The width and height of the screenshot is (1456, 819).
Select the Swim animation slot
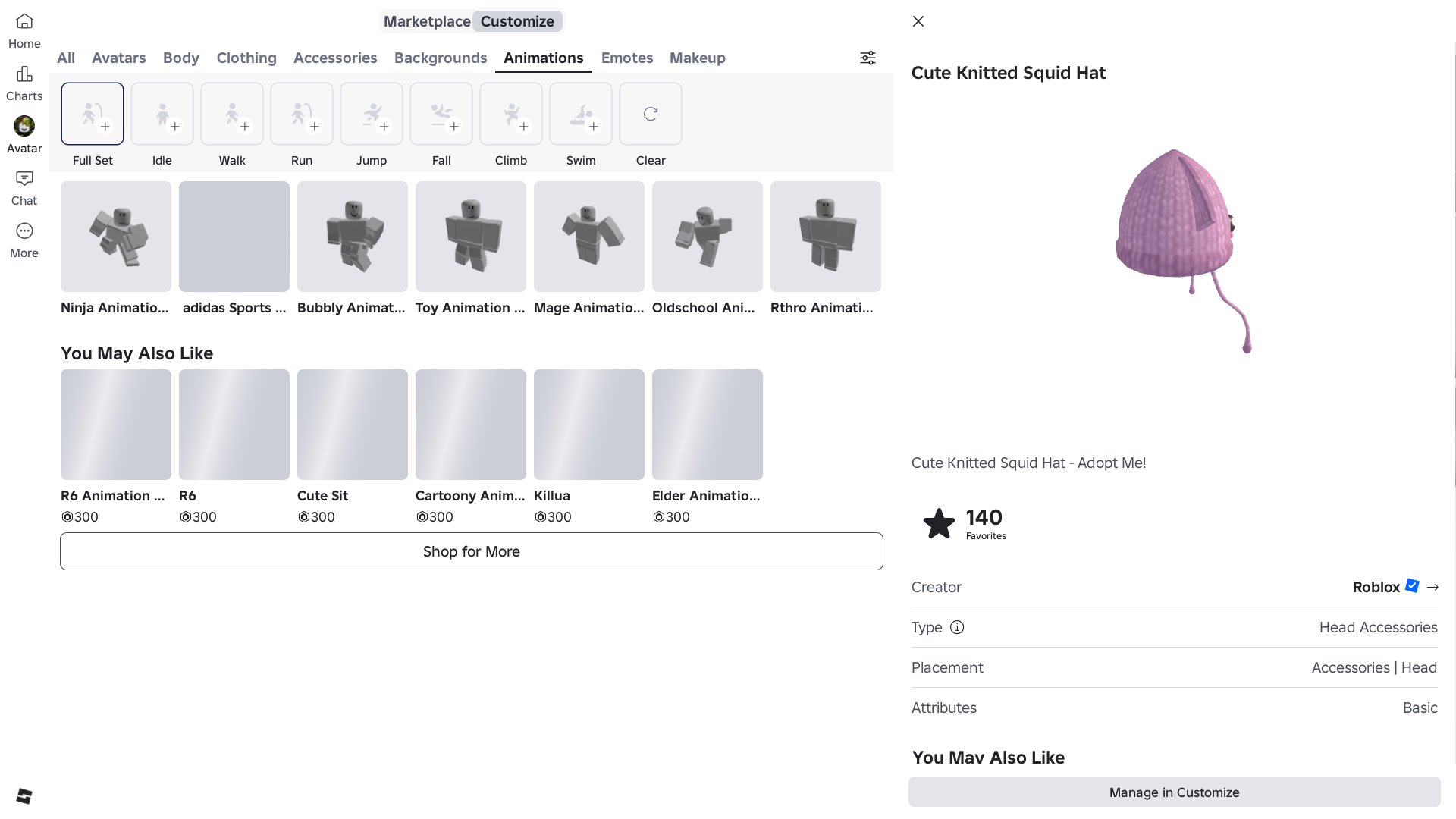(x=581, y=114)
